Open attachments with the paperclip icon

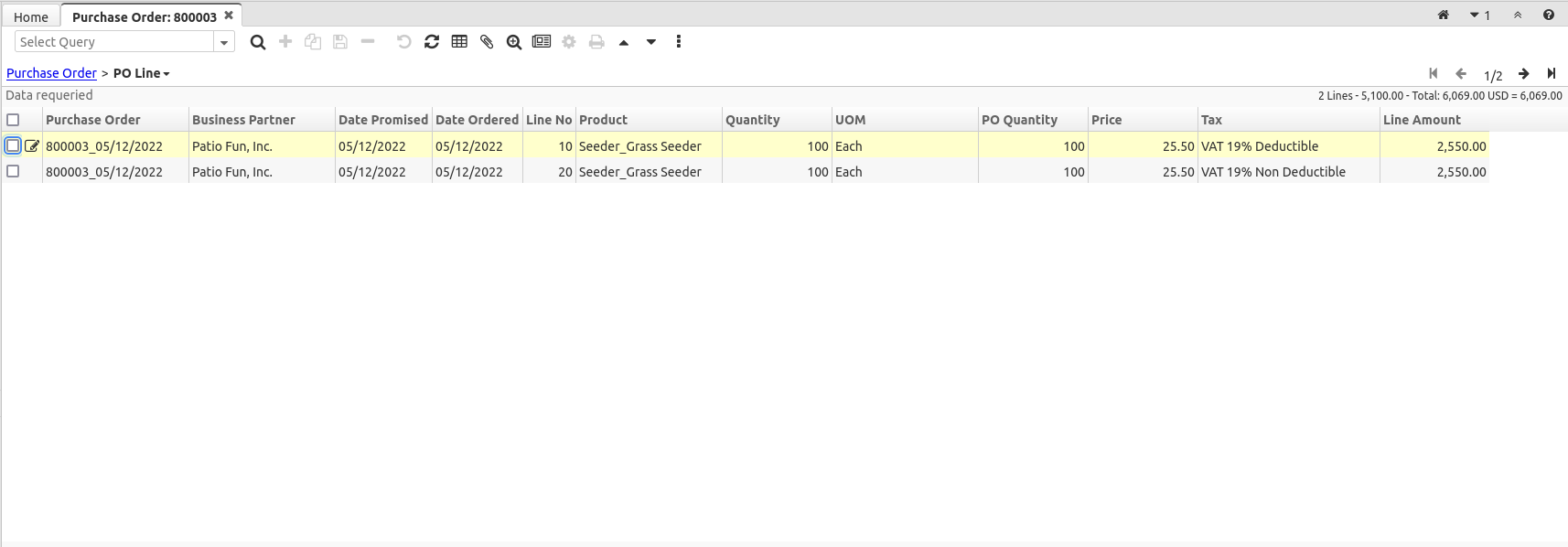(487, 42)
